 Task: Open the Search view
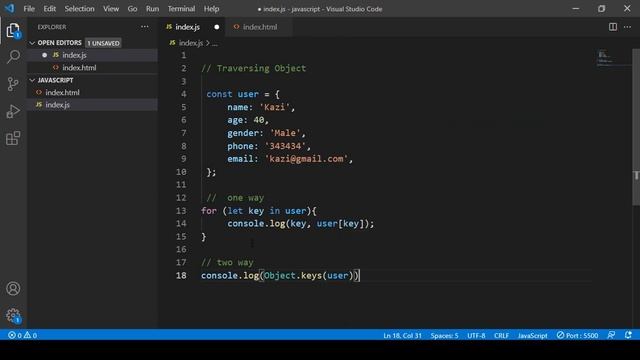click(13, 56)
